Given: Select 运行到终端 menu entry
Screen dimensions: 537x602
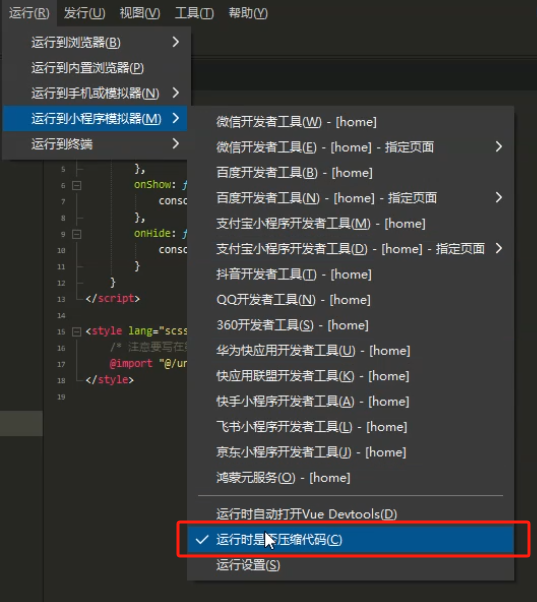Looking at the screenshot, I should [95, 144].
